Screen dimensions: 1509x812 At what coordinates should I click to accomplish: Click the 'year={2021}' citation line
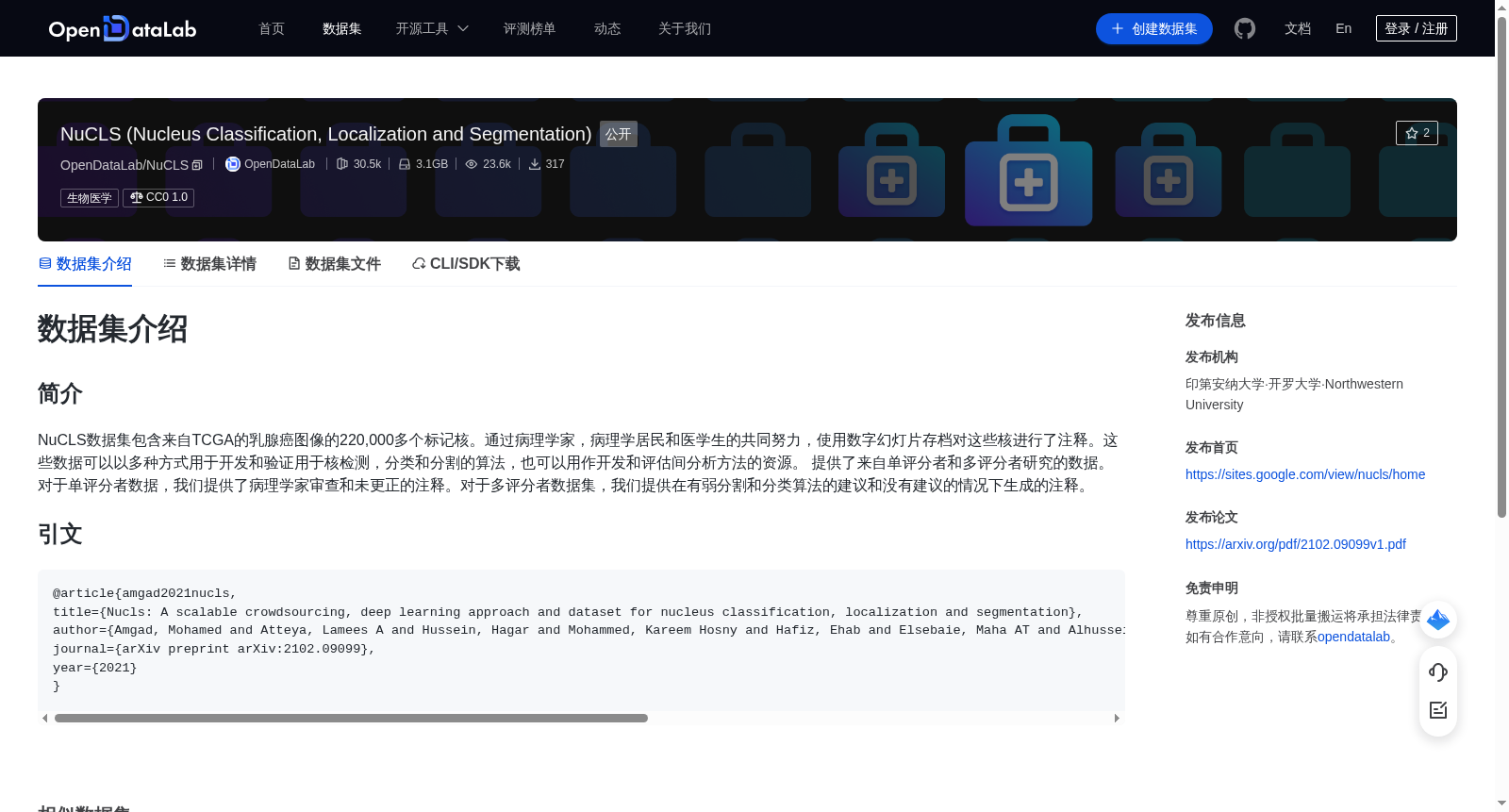[x=94, y=668]
